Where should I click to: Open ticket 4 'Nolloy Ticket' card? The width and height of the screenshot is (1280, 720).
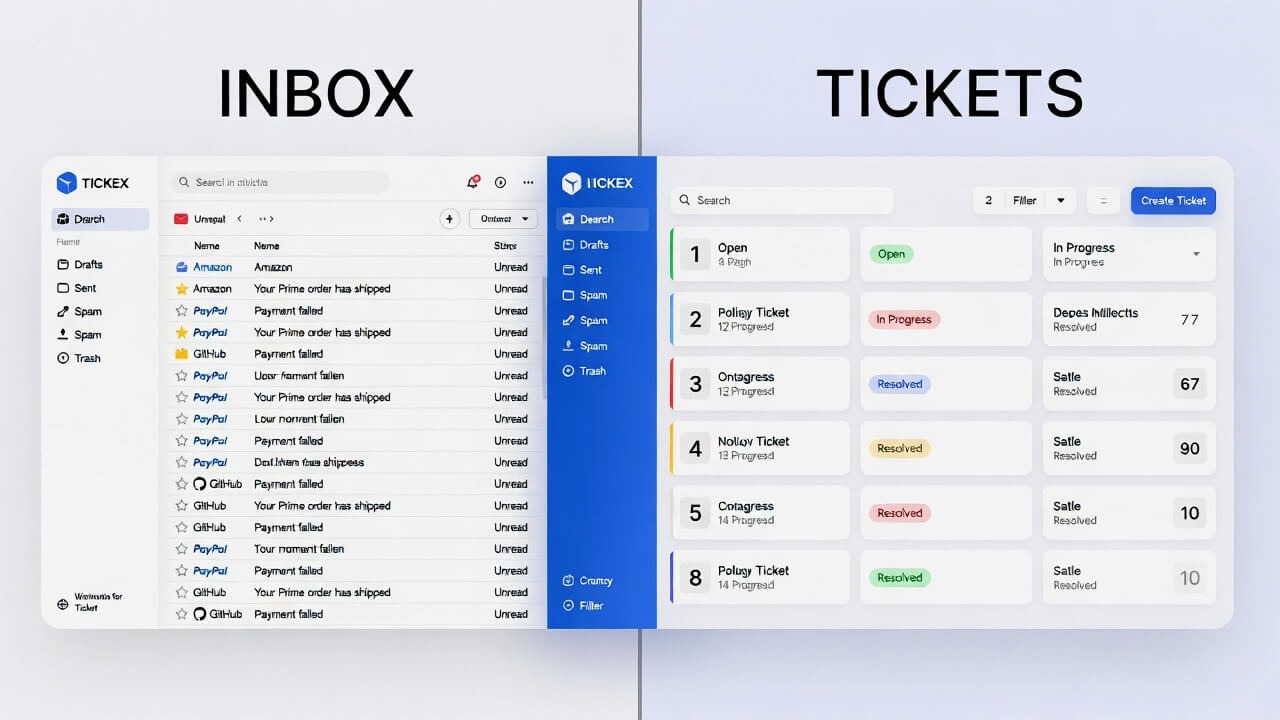tap(760, 448)
